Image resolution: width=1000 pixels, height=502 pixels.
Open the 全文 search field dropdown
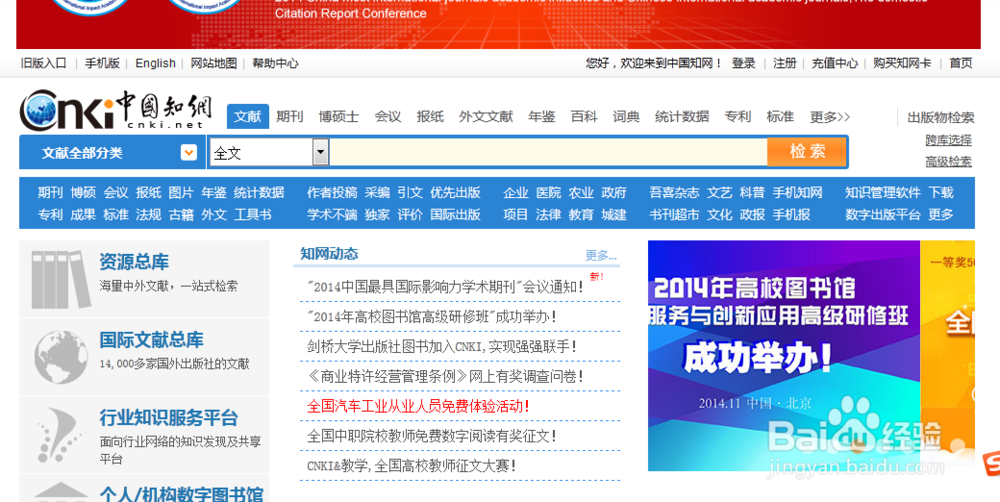click(x=321, y=152)
